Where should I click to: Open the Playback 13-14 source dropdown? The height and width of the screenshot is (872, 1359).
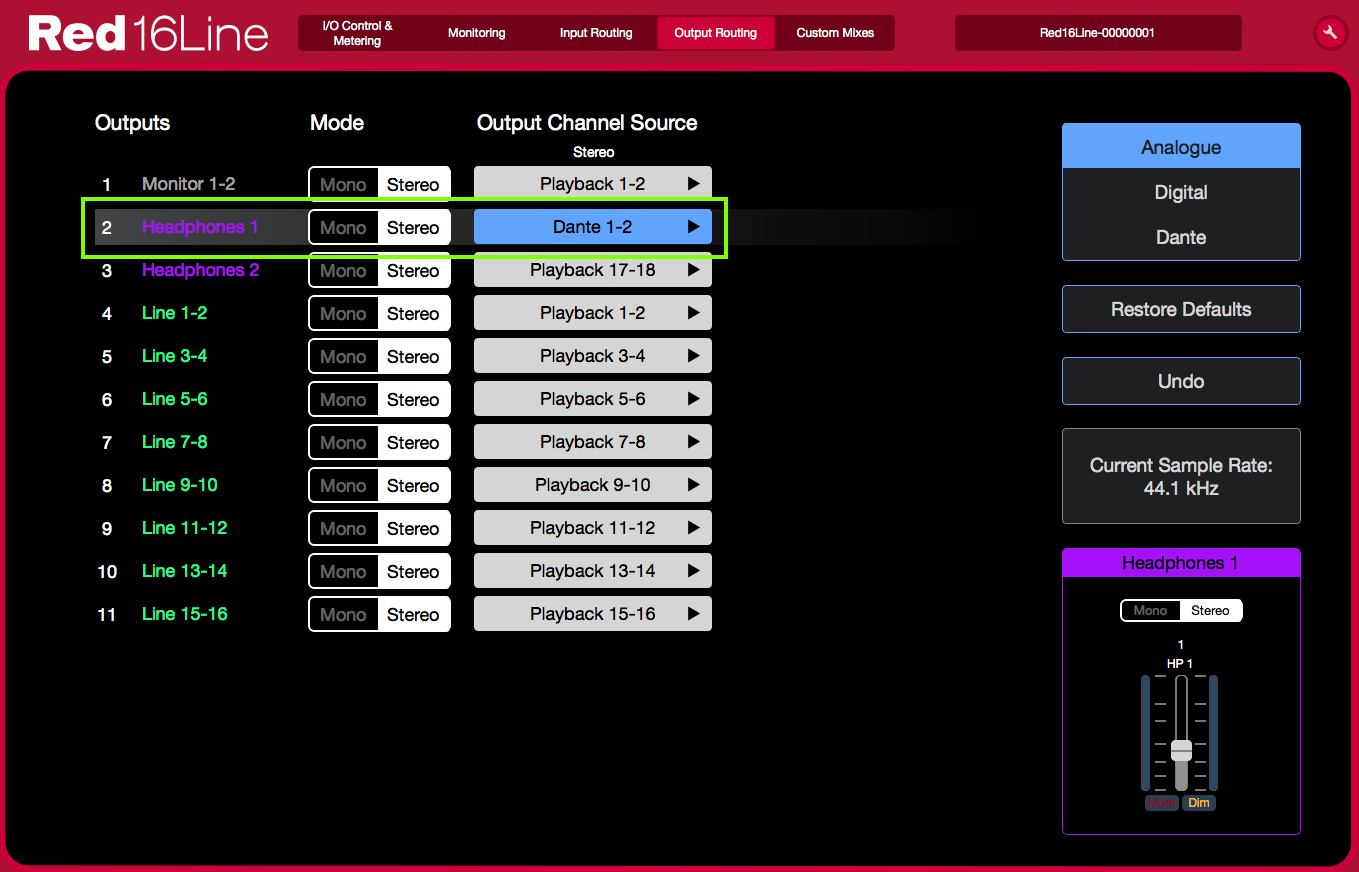[593, 571]
